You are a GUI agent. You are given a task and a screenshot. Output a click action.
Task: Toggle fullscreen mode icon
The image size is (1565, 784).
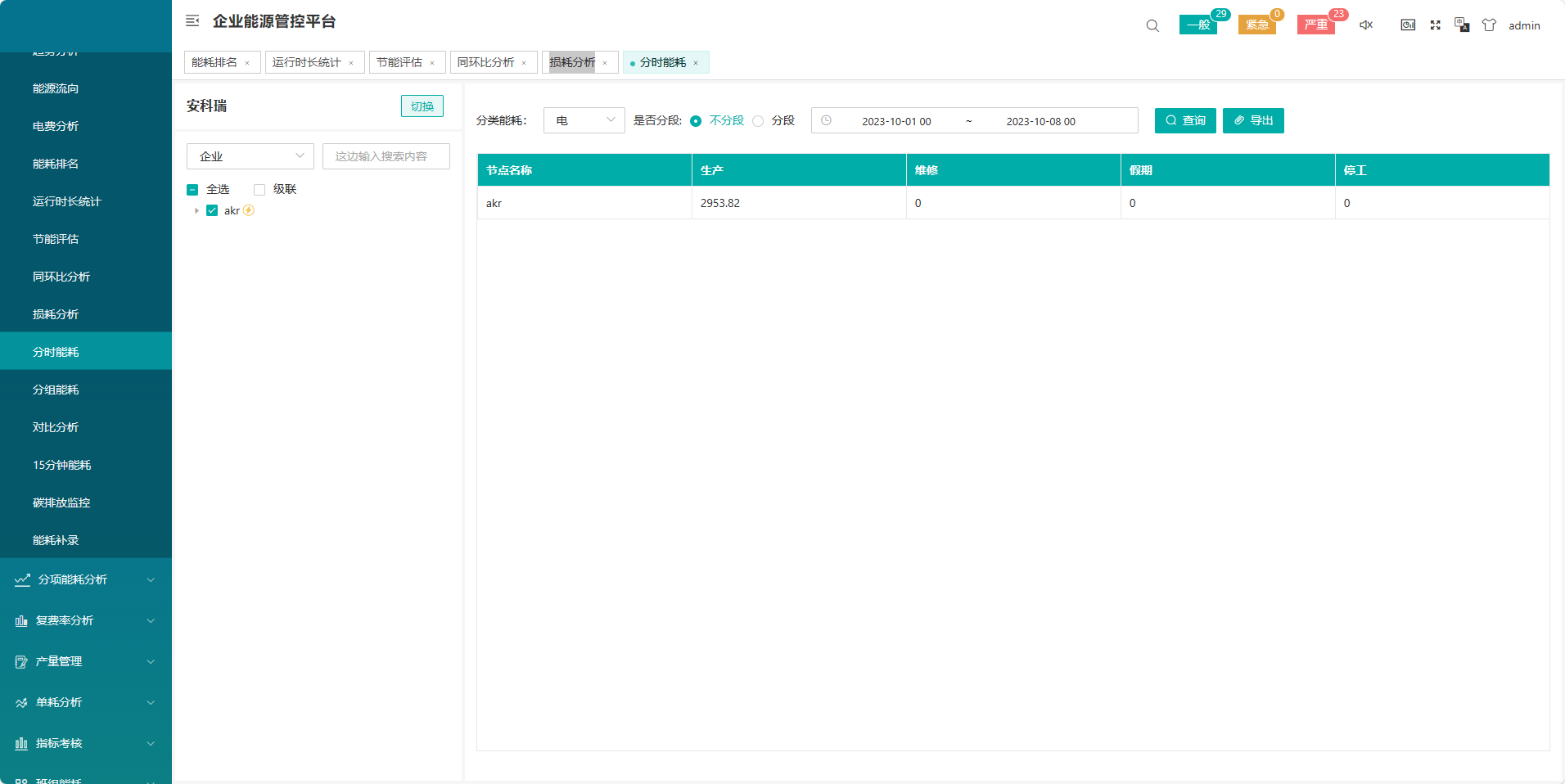(x=1435, y=25)
